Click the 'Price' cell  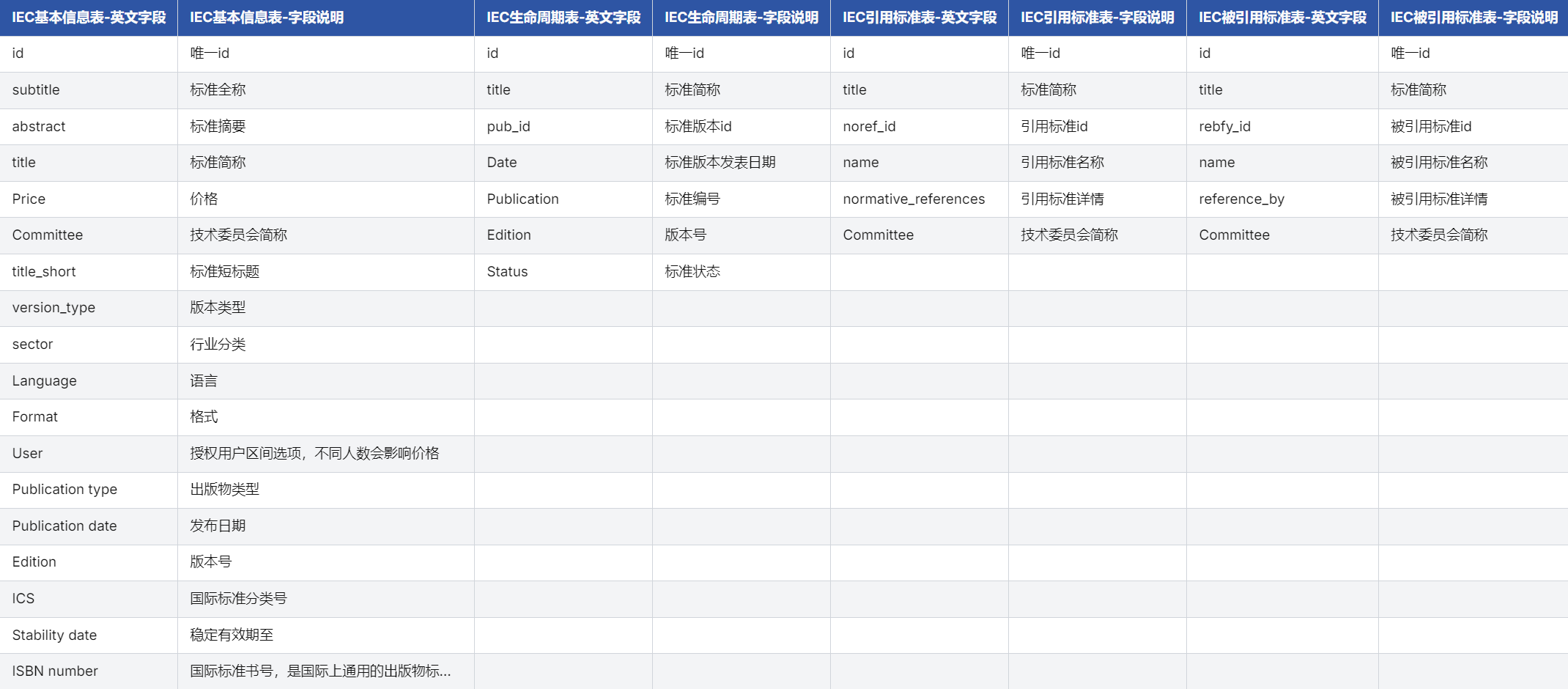[x=89, y=199]
